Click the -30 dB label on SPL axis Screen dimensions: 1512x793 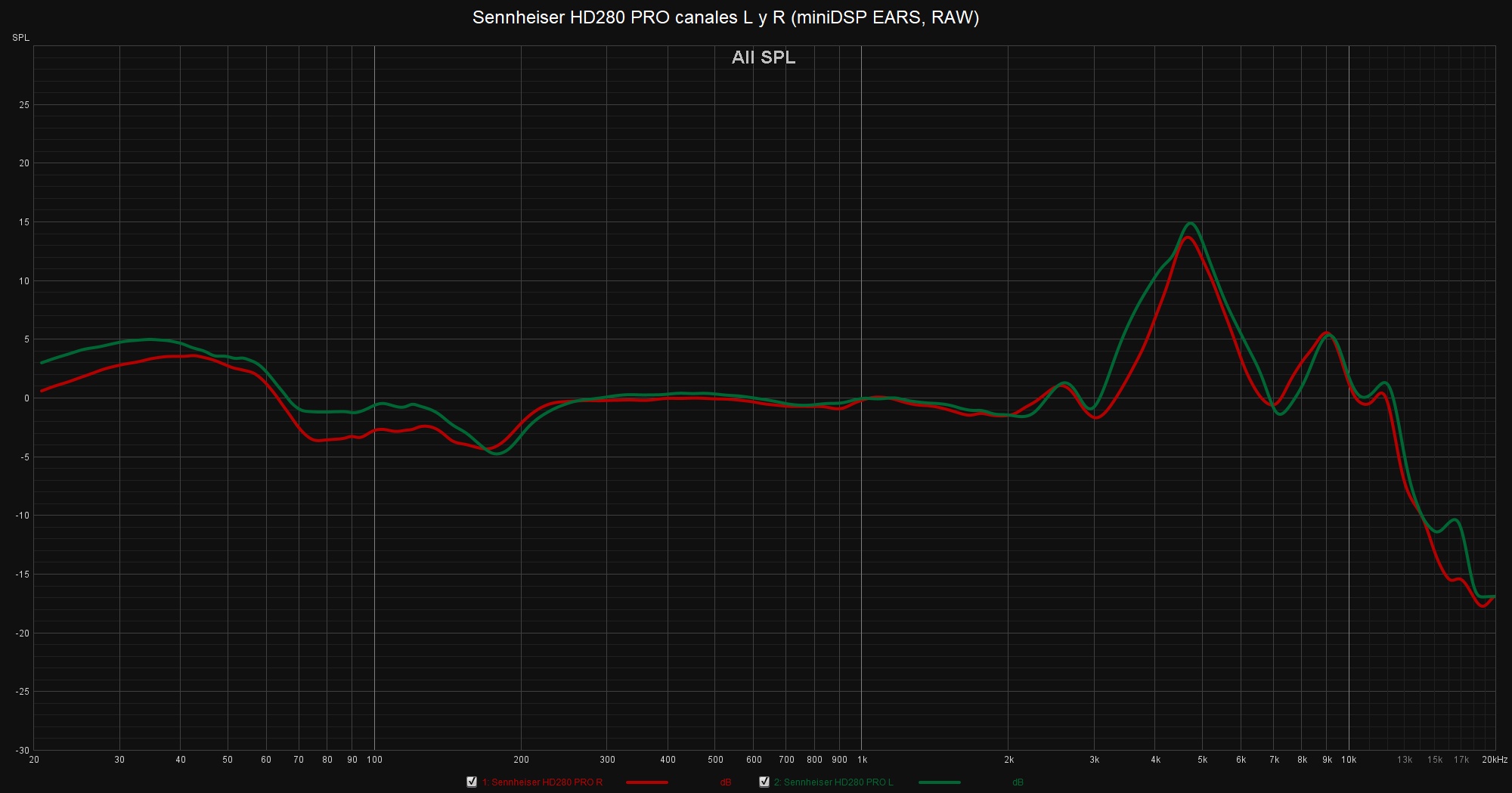point(23,750)
